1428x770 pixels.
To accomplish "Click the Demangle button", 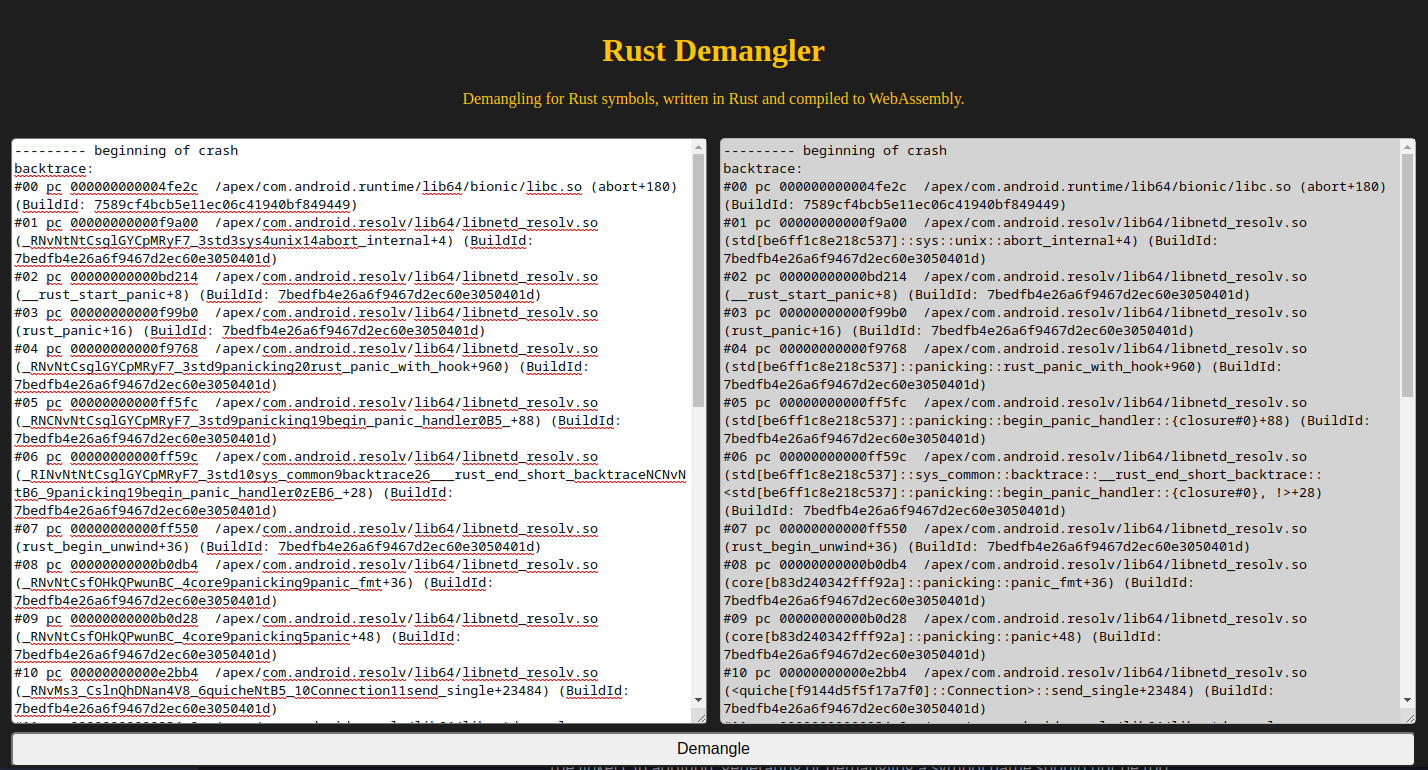I will click(713, 749).
